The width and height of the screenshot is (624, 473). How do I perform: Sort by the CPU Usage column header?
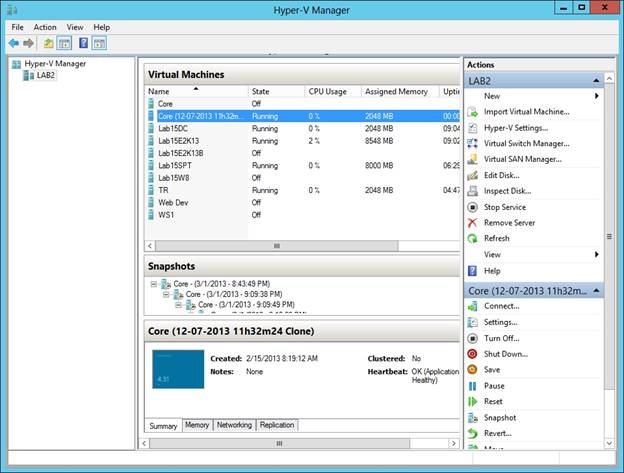pyautogui.click(x=333, y=91)
